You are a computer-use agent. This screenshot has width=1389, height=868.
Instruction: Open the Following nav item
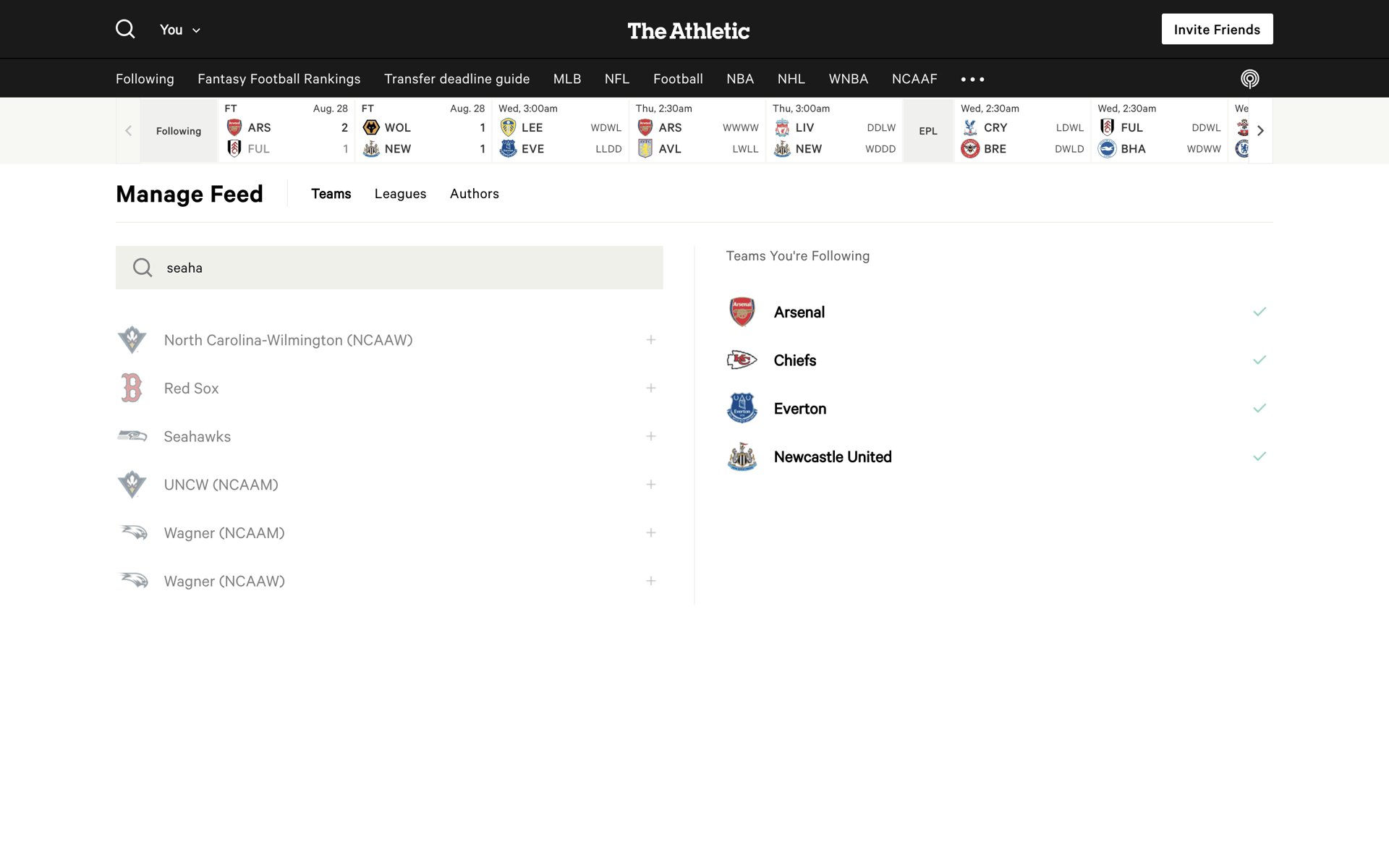[145, 78]
